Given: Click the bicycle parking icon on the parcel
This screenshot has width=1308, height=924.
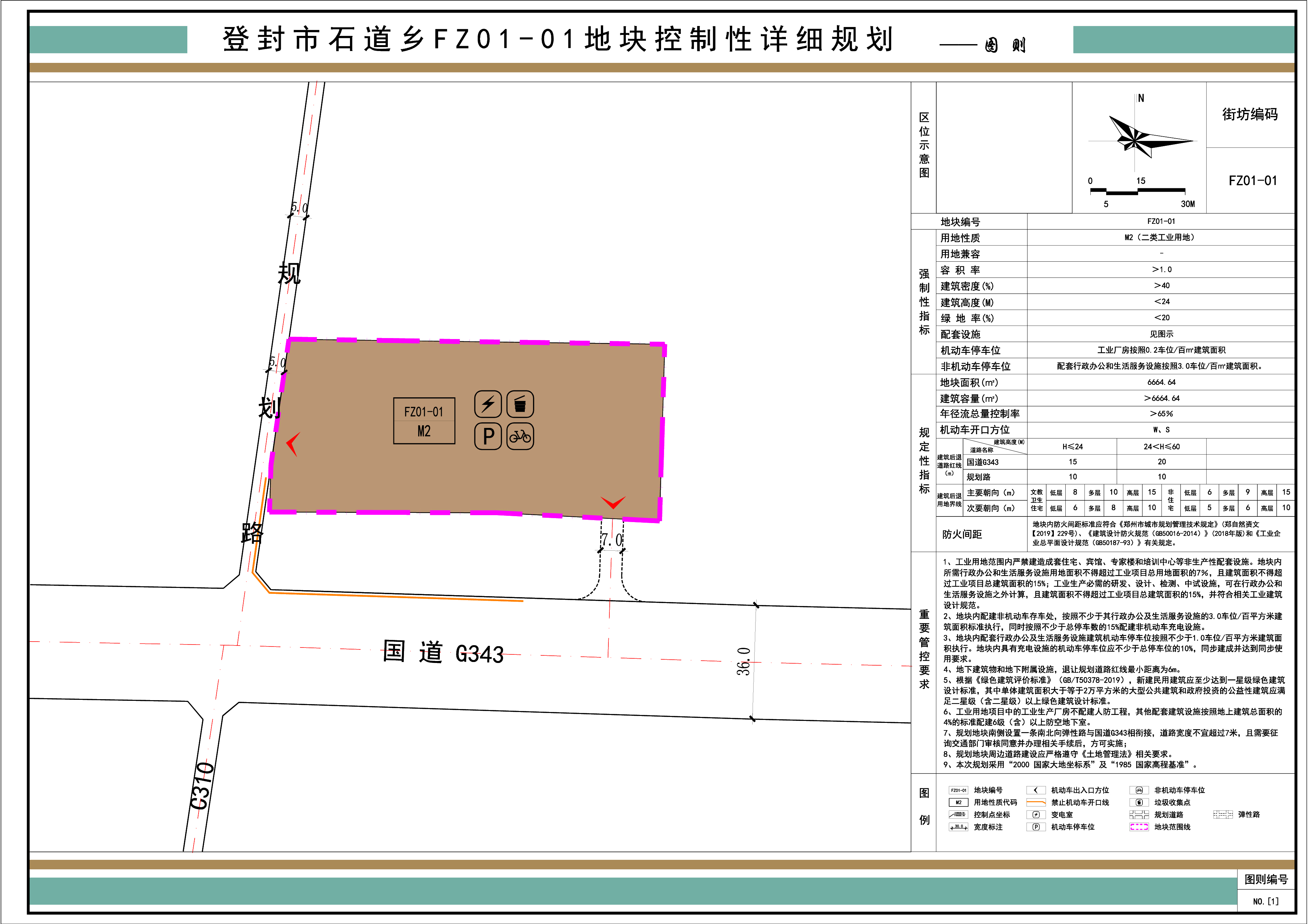Looking at the screenshot, I should [520, 436].
